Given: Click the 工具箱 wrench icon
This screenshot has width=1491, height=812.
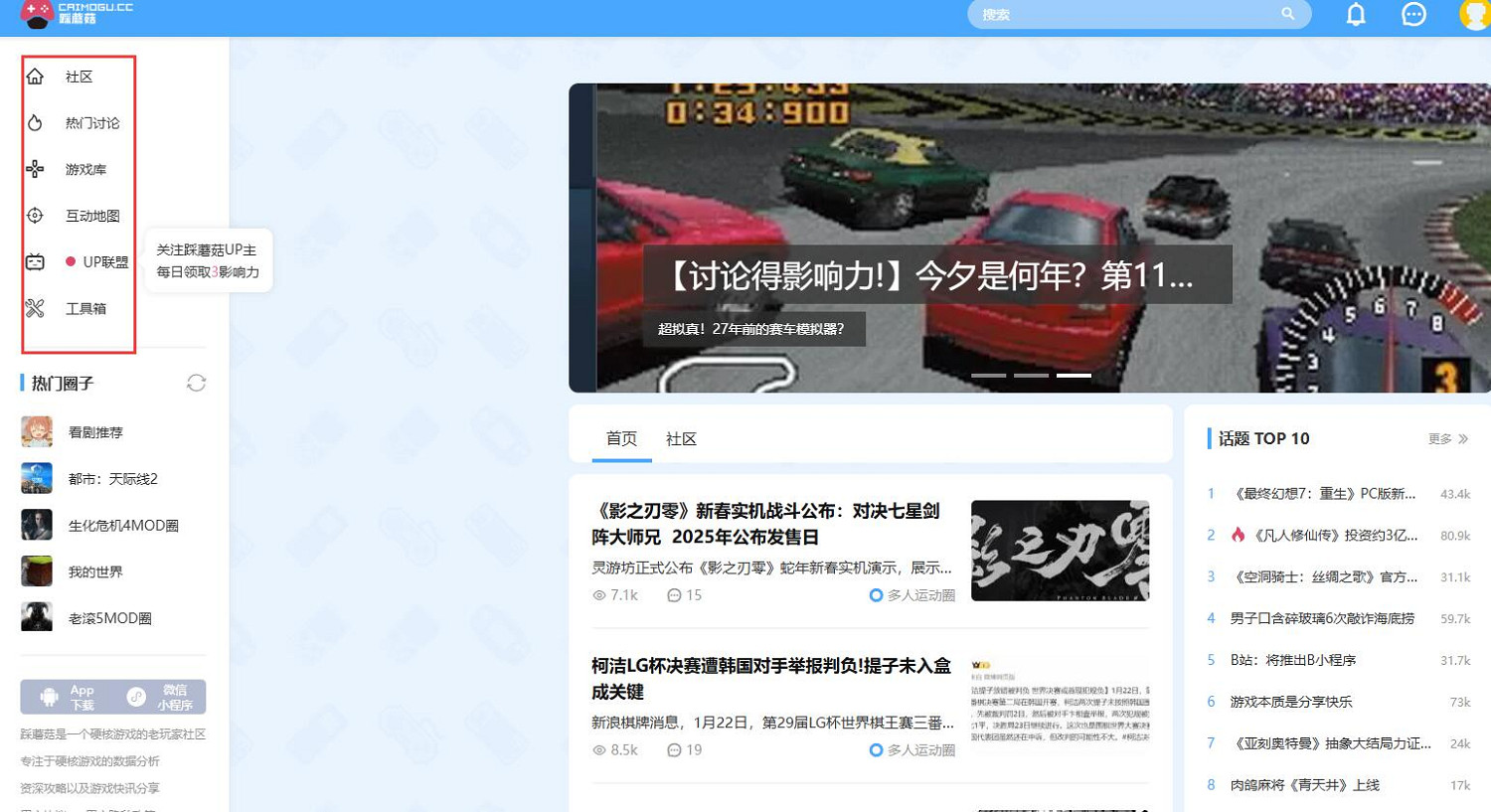Looking at the screenshot, I should (x=36, y=309).
